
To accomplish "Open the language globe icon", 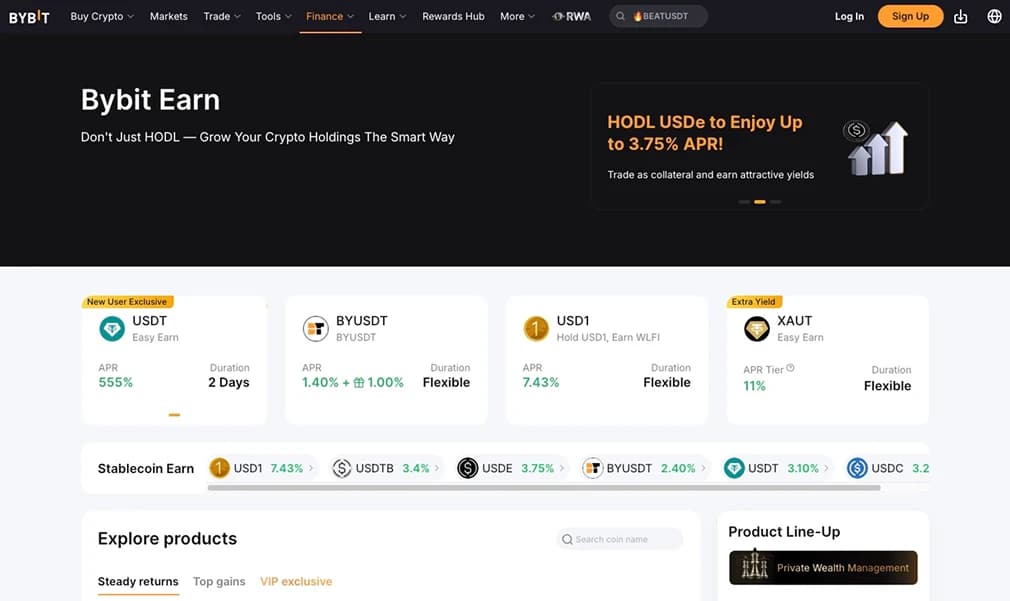I will pos(995,17).
